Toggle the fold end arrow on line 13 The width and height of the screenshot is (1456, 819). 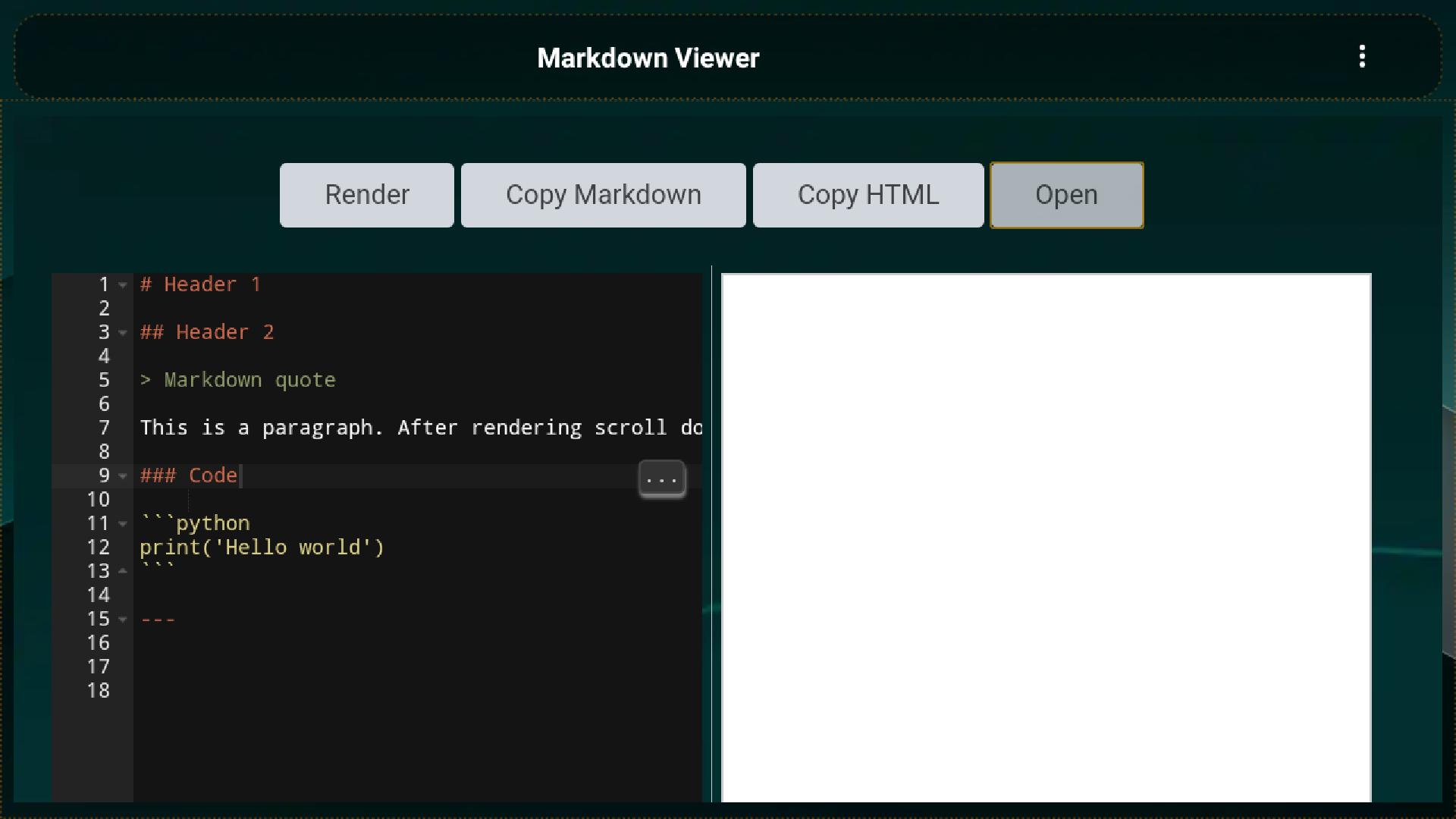(123, 571)
